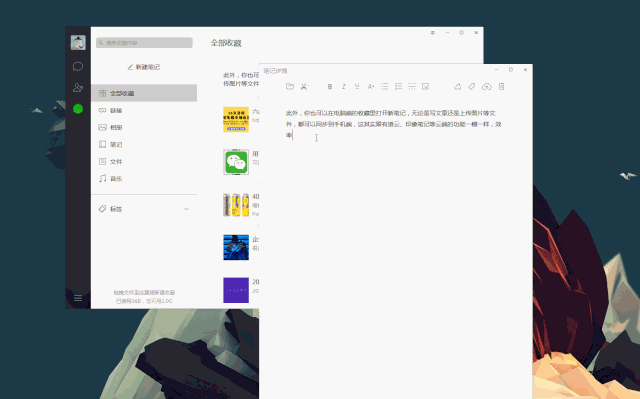640x399 pixels.
Task: Click the cloud upload icon in note toolbar
Action: pos(487,86)
